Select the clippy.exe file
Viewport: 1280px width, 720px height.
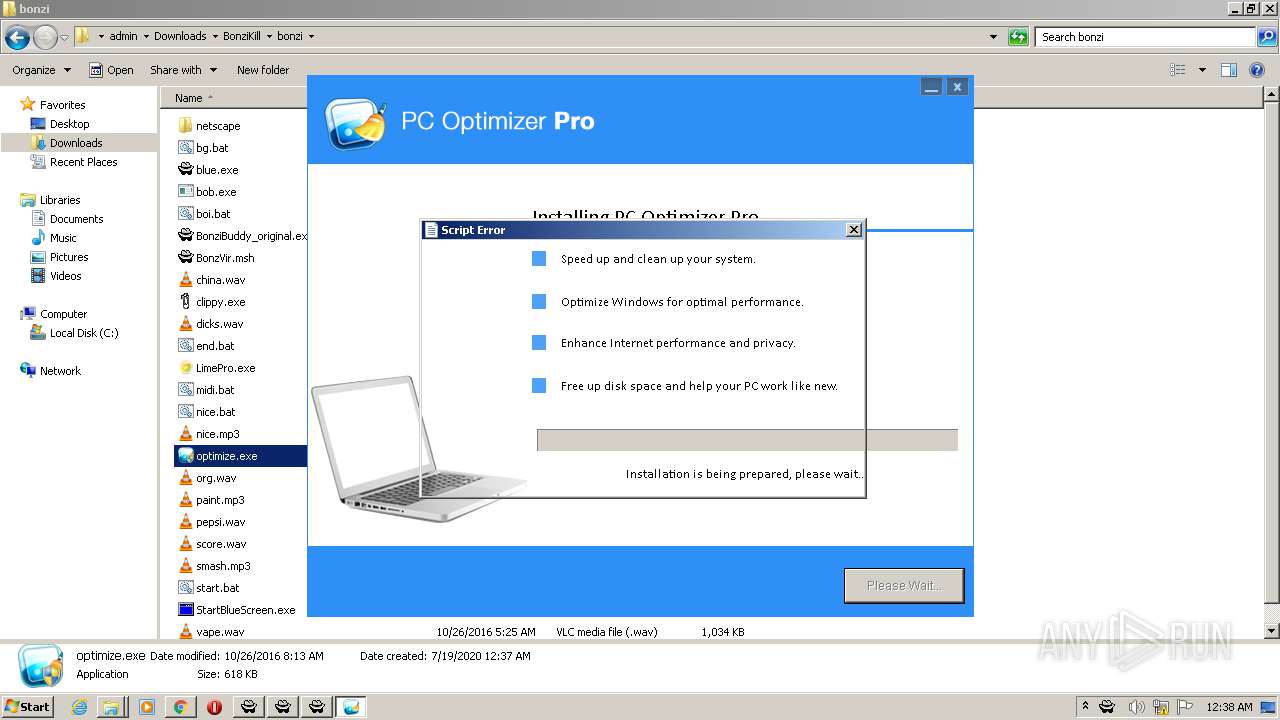coord(211,302)
